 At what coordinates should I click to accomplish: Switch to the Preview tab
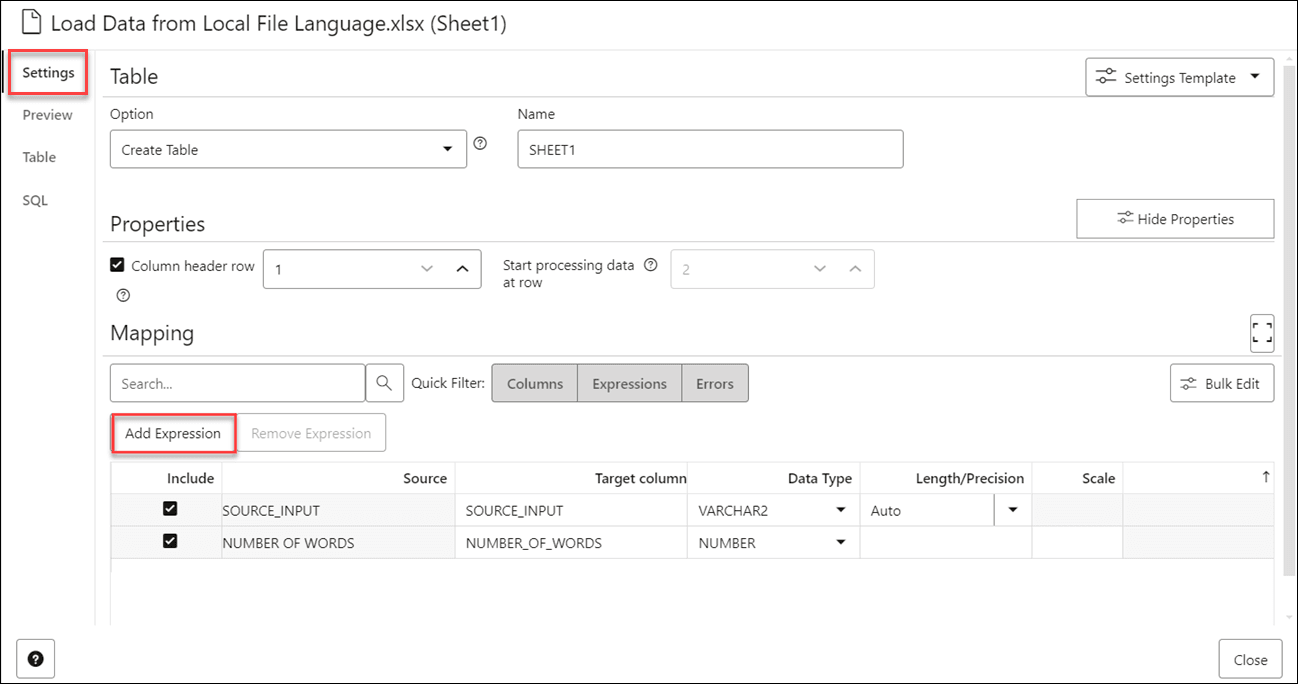tap(46, 114)
